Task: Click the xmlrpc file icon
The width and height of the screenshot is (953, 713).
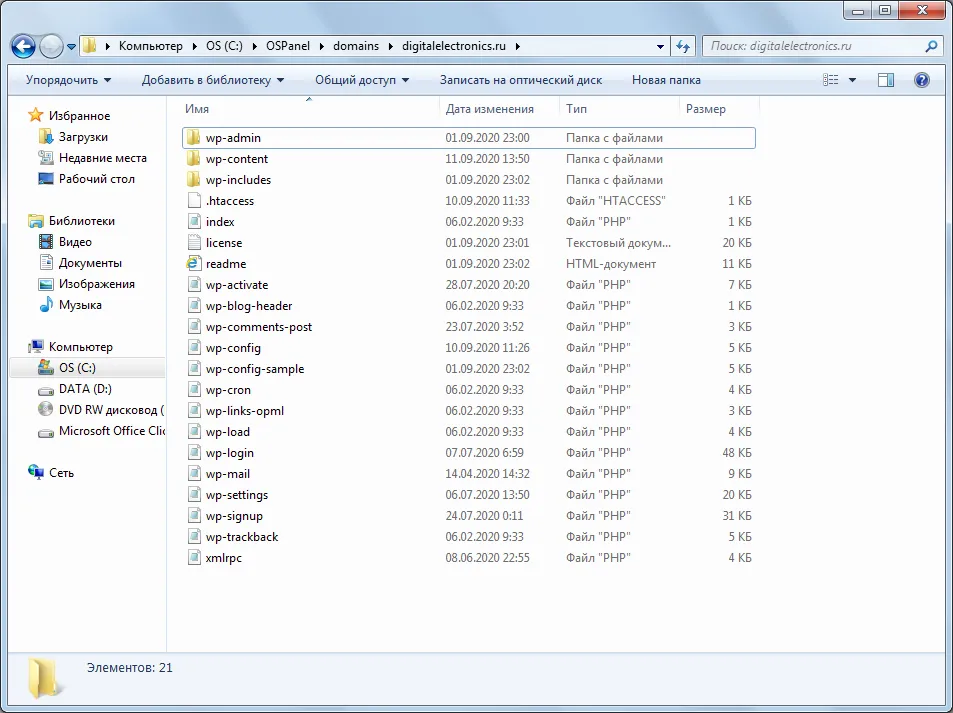Action: point(194,558)
